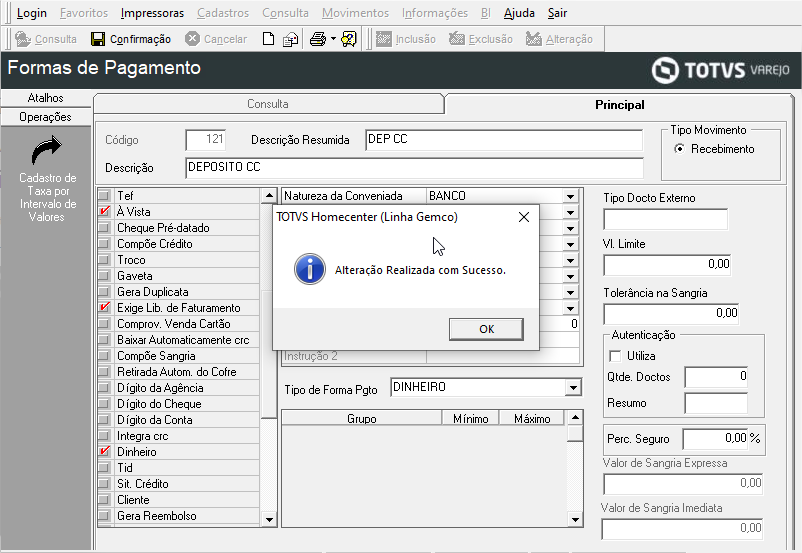Image resolution: width=802 pixels, height=553 pixels.
Task: Click the help search toolbar icon
Action: pos(349,39)
